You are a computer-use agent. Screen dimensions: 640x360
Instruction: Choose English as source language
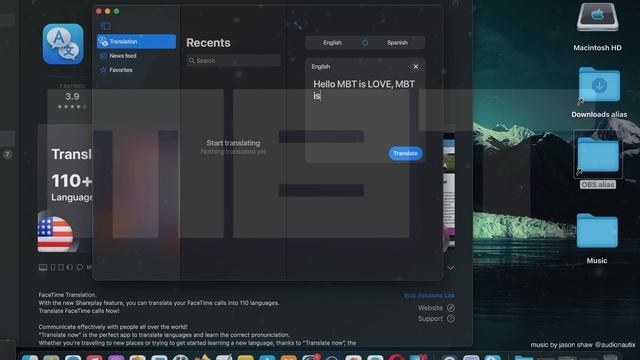pyautogui.click(x=332, y=42)
